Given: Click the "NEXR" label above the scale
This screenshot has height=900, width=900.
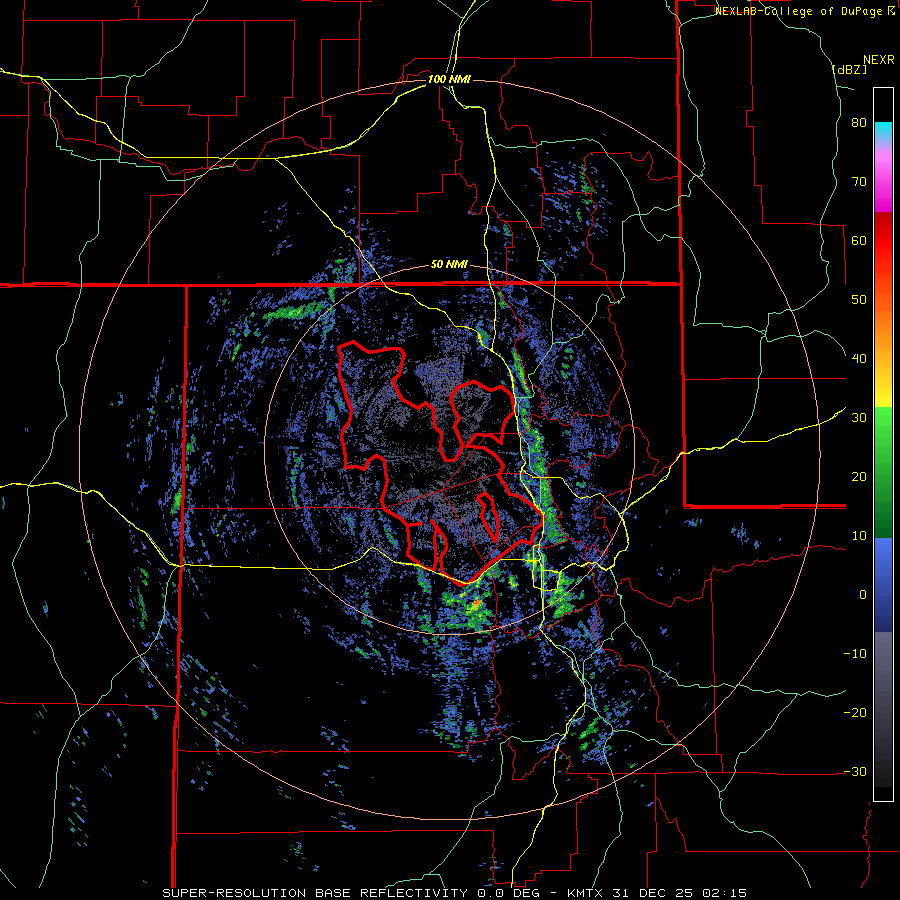Looking at the screenshot, I should coord(879,60).
